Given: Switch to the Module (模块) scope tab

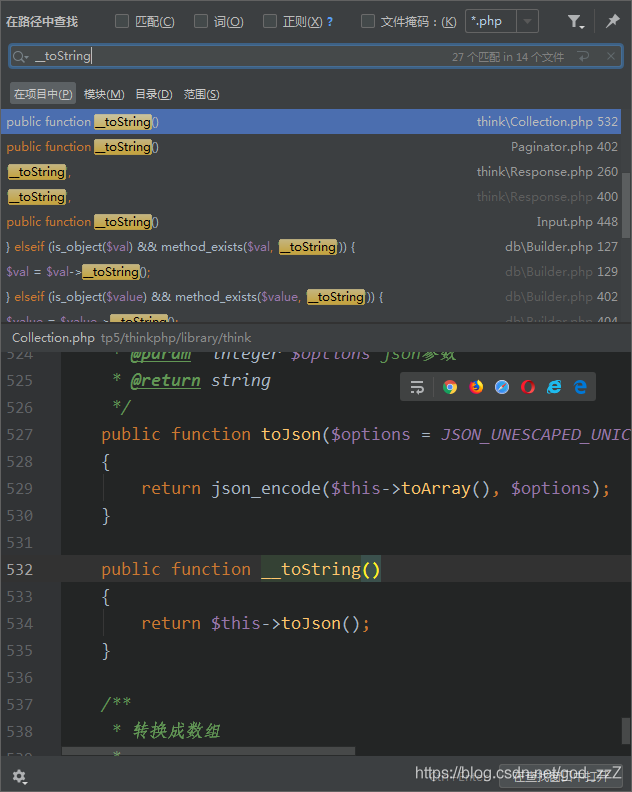Looking at the screenshot, I should (104, 94).
